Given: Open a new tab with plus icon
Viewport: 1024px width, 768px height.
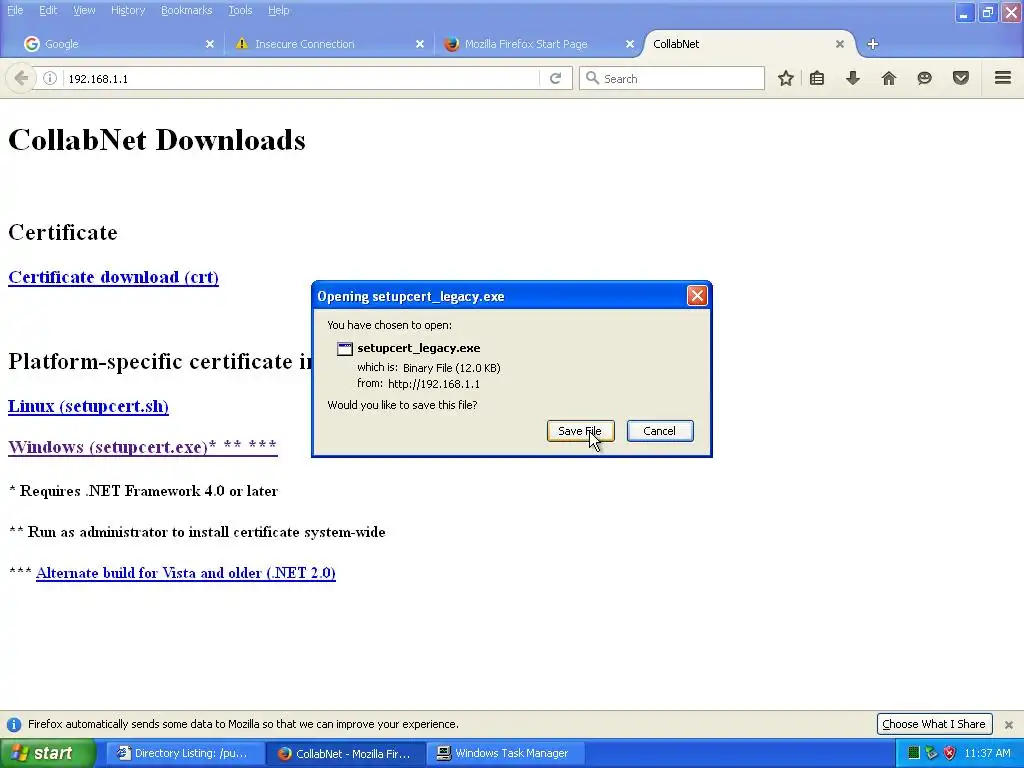Looking at the screenshot, I should 872,44.
